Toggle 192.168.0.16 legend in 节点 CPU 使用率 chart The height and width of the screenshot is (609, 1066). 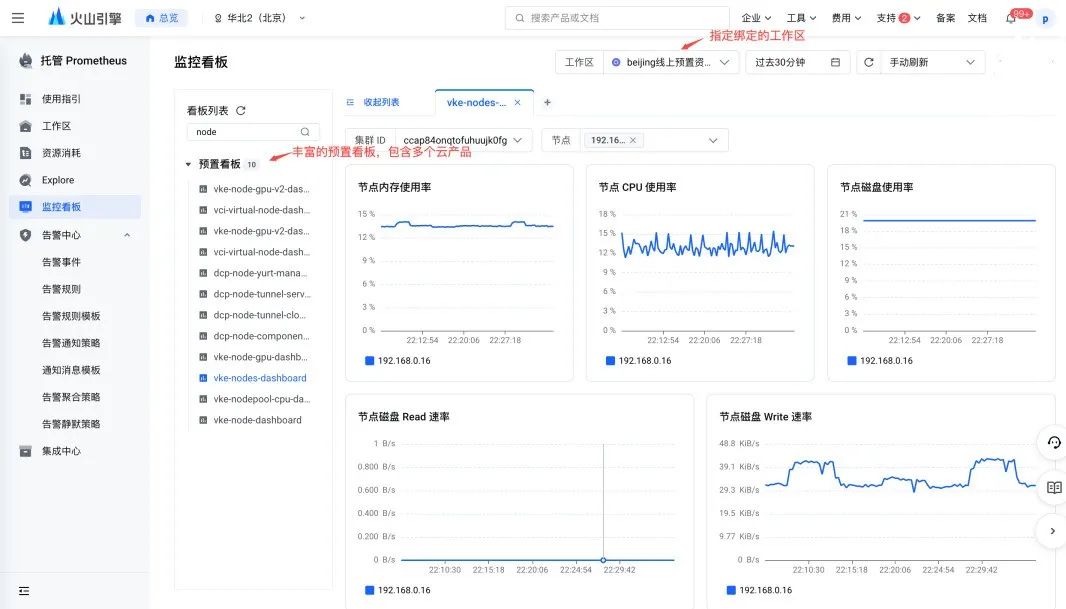coord(638,360)
